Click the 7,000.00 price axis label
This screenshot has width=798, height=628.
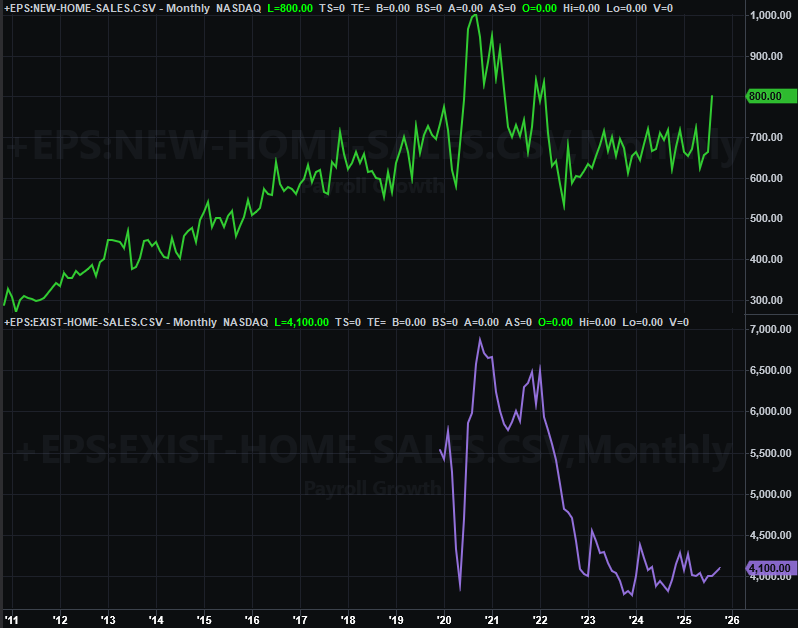pos(771,330)
